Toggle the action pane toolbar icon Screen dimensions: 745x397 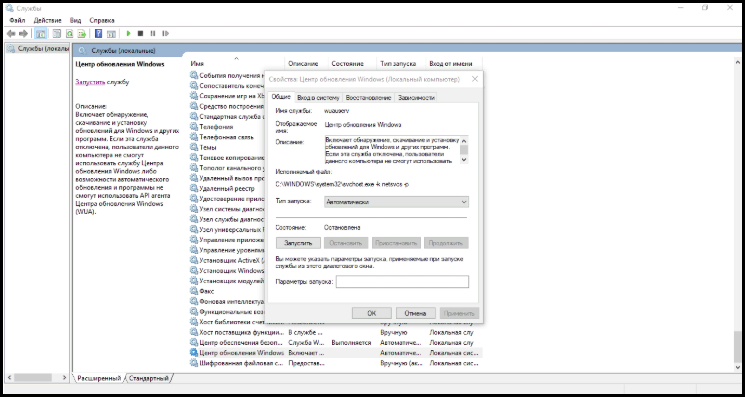tap(111, 34)
